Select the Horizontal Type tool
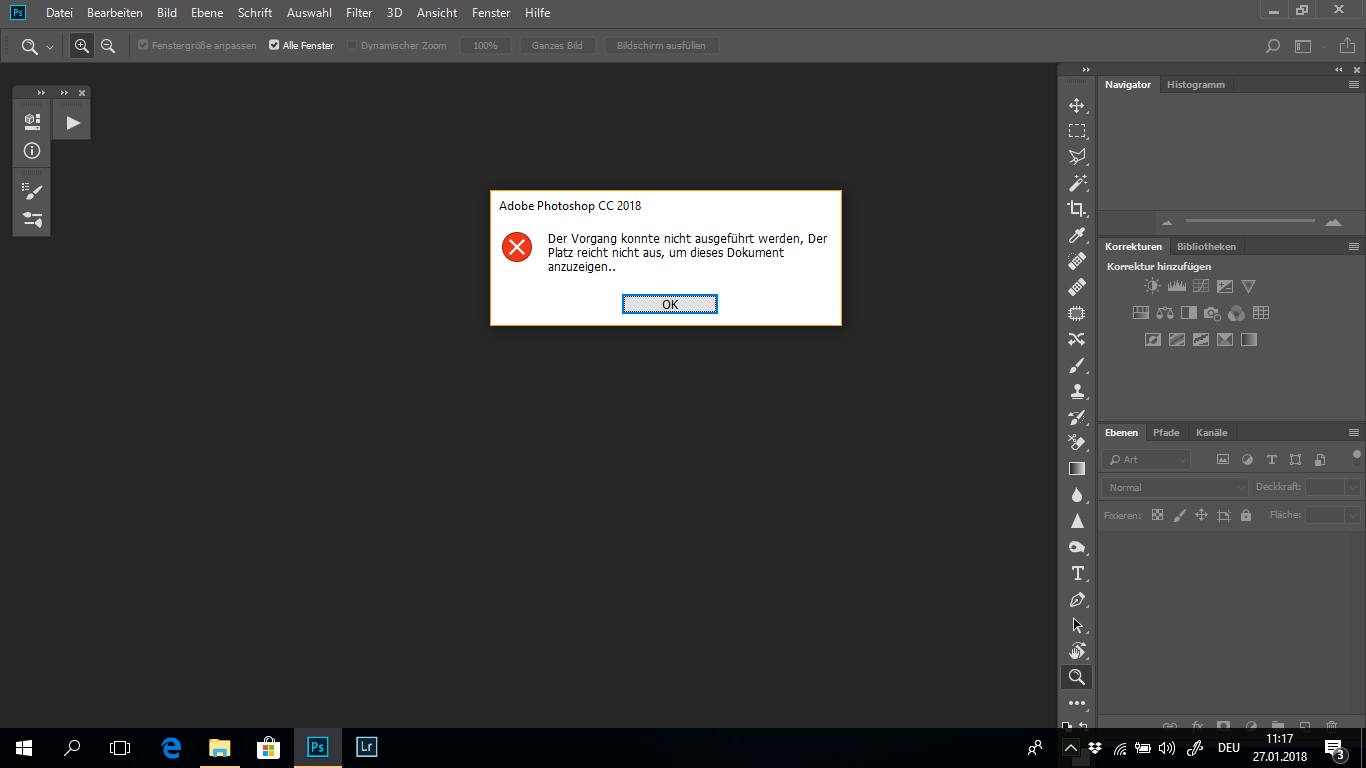This screenshot has width=1366, height=768. click(1077, 573)
